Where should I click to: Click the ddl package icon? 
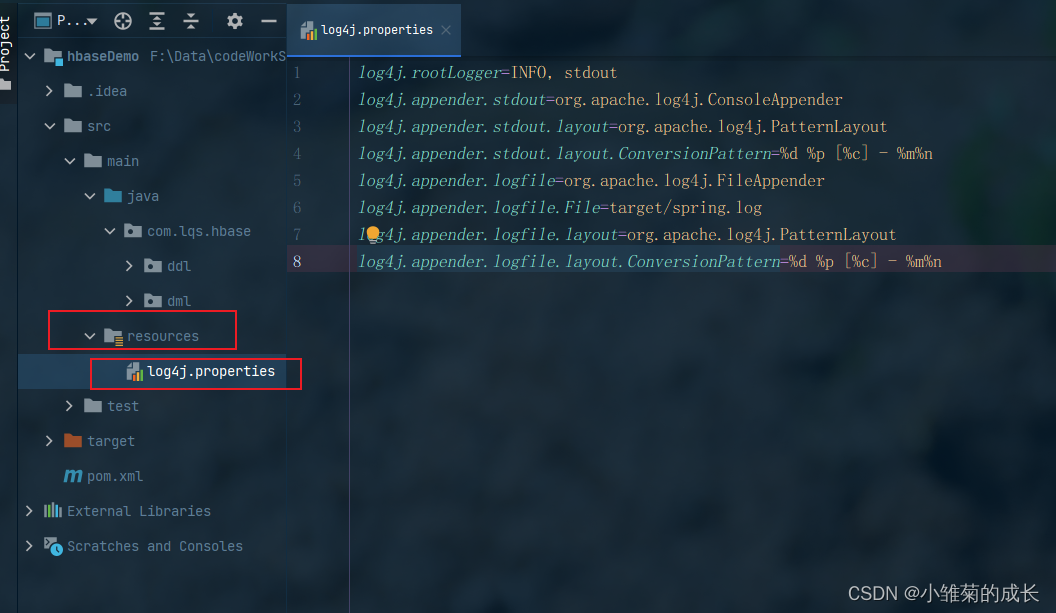click(154, 265)
